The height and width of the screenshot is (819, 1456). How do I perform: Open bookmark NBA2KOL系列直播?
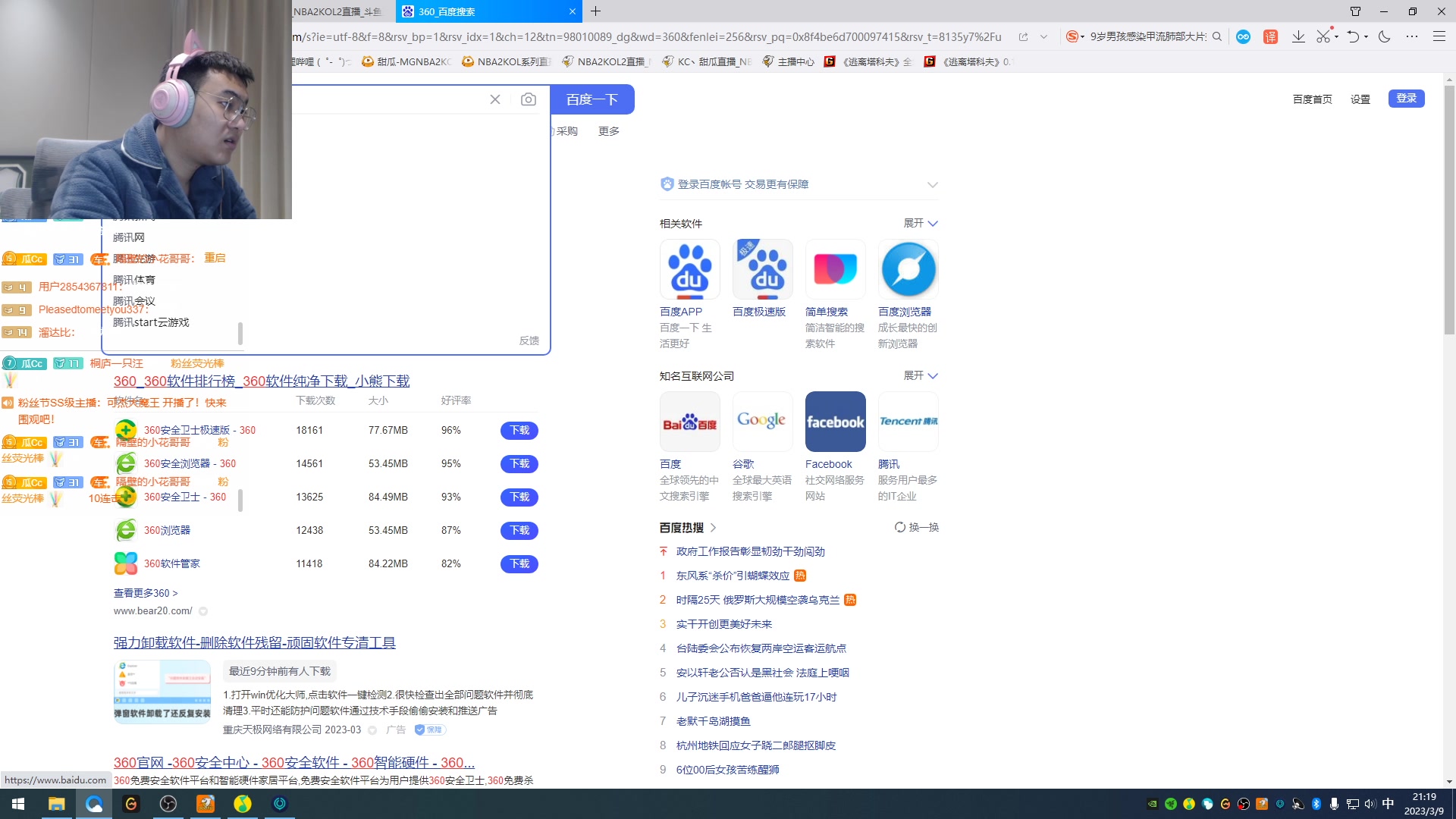[506, 61]
